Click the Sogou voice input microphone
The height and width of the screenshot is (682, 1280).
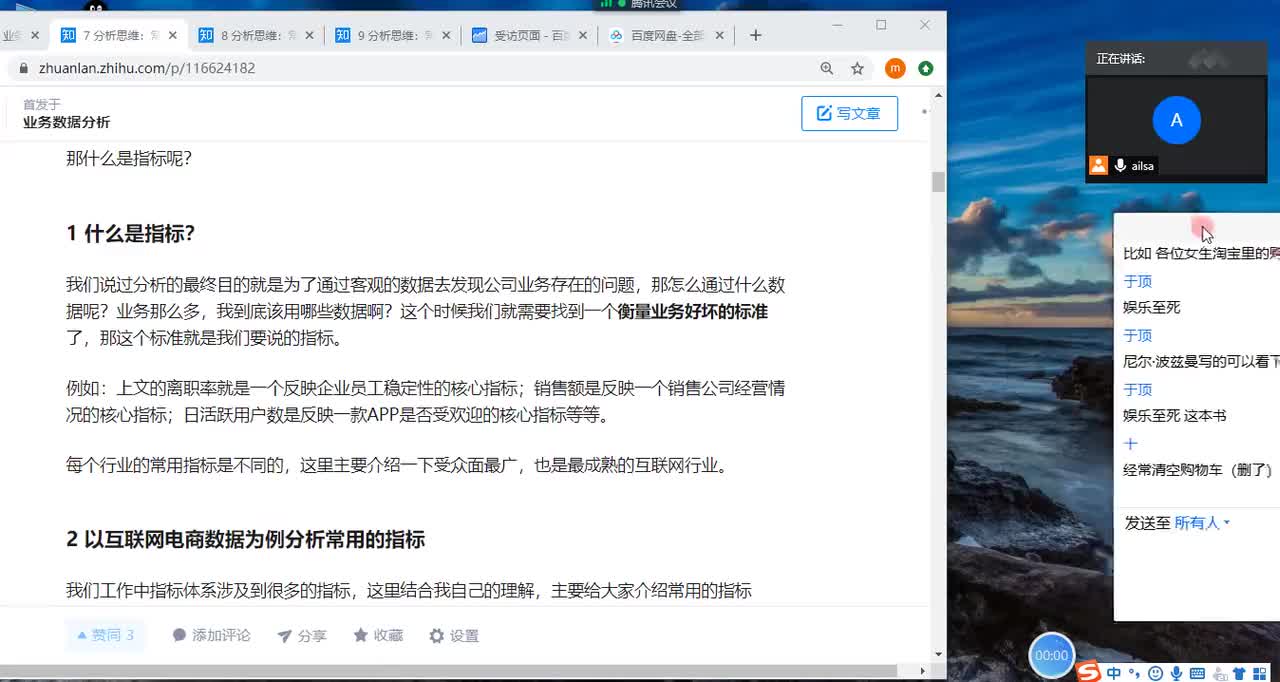coord(1176,674)
